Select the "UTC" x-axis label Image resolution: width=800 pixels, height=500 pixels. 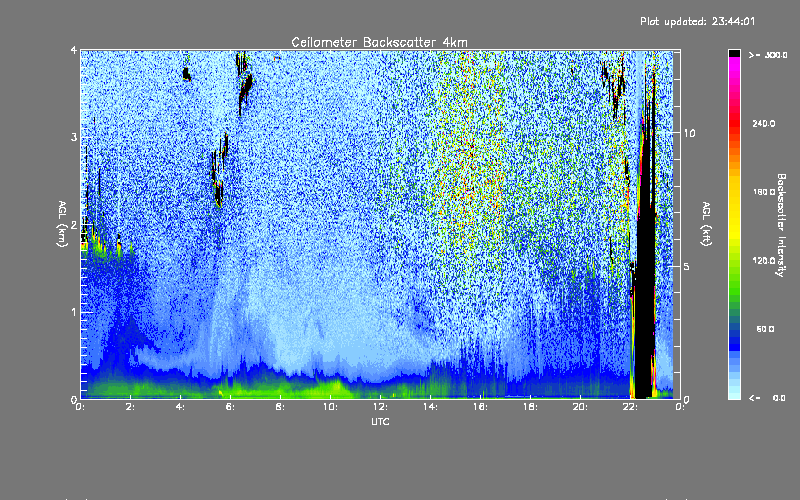(380, 421)
